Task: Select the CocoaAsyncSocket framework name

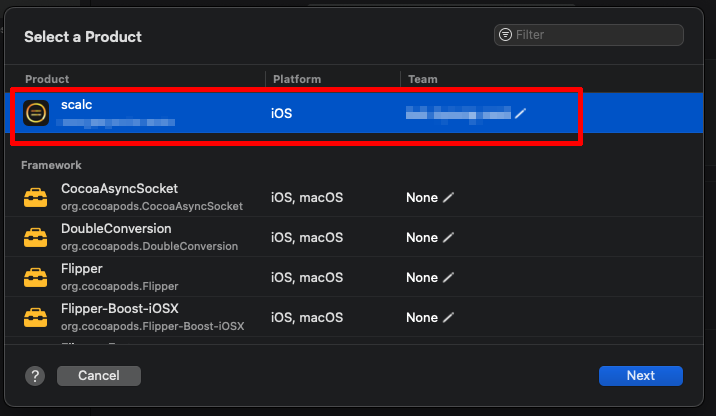Action: (119, 189)
